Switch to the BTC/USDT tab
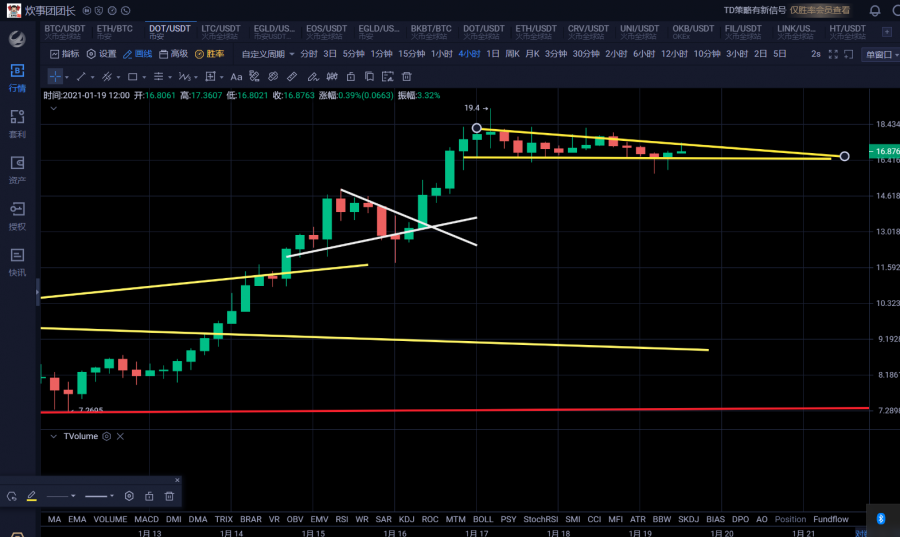Image resolution: width=900 pixels, height=537 pixels. pyautogui.click(x=65, y=32)
